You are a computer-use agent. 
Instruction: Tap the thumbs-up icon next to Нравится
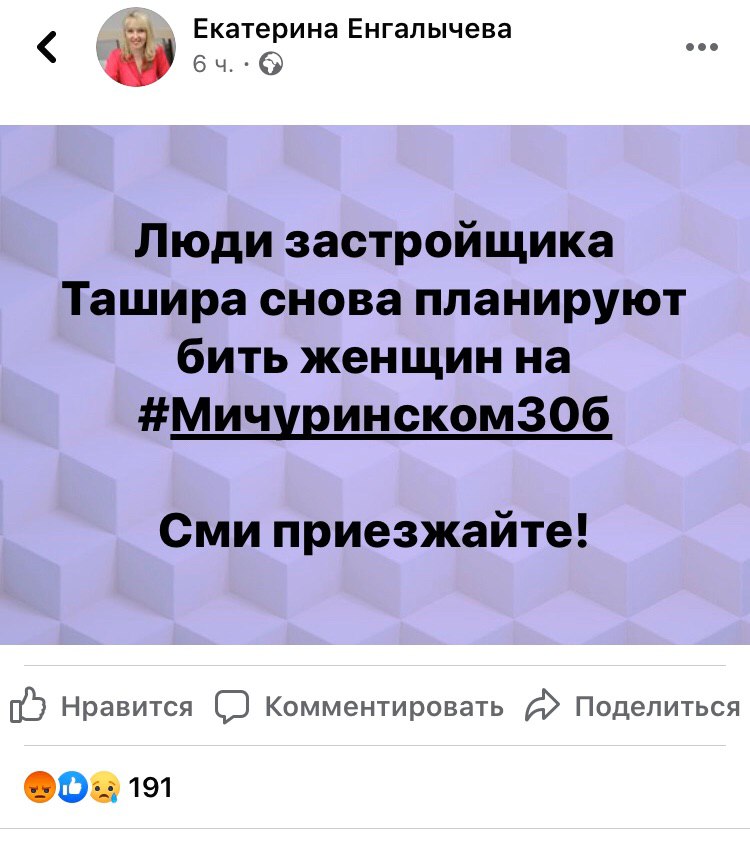tap(28, 705)
